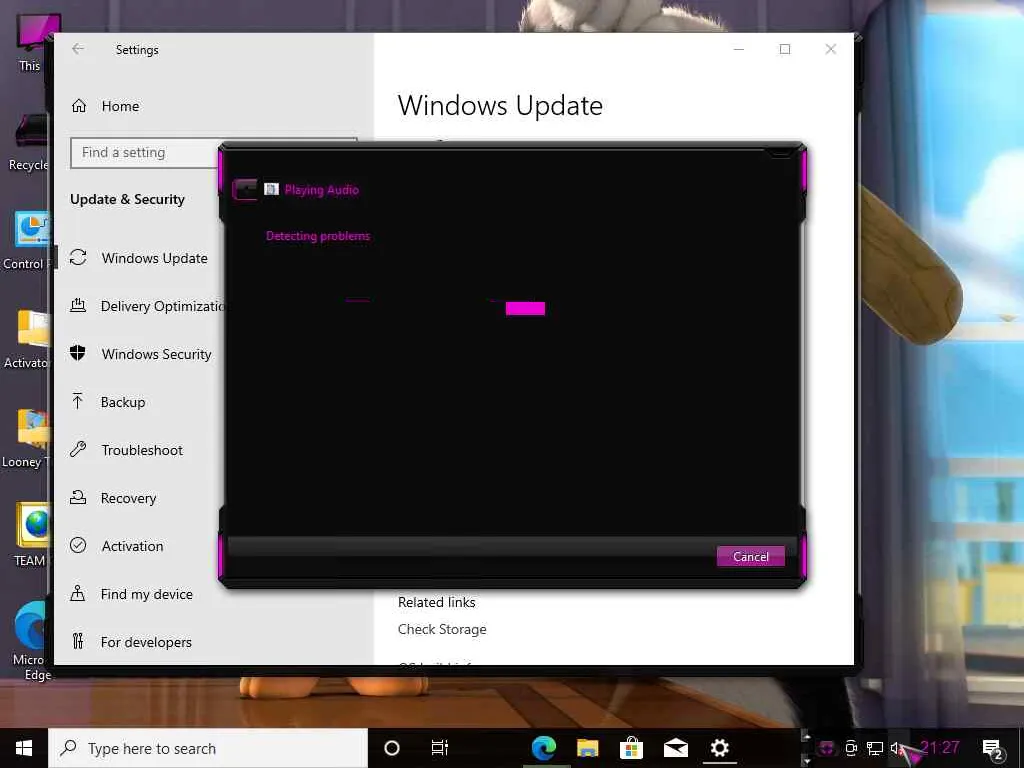Click the Playing Audio troubleshooter title icon
Screen dimensions: 1024x768
272,189
